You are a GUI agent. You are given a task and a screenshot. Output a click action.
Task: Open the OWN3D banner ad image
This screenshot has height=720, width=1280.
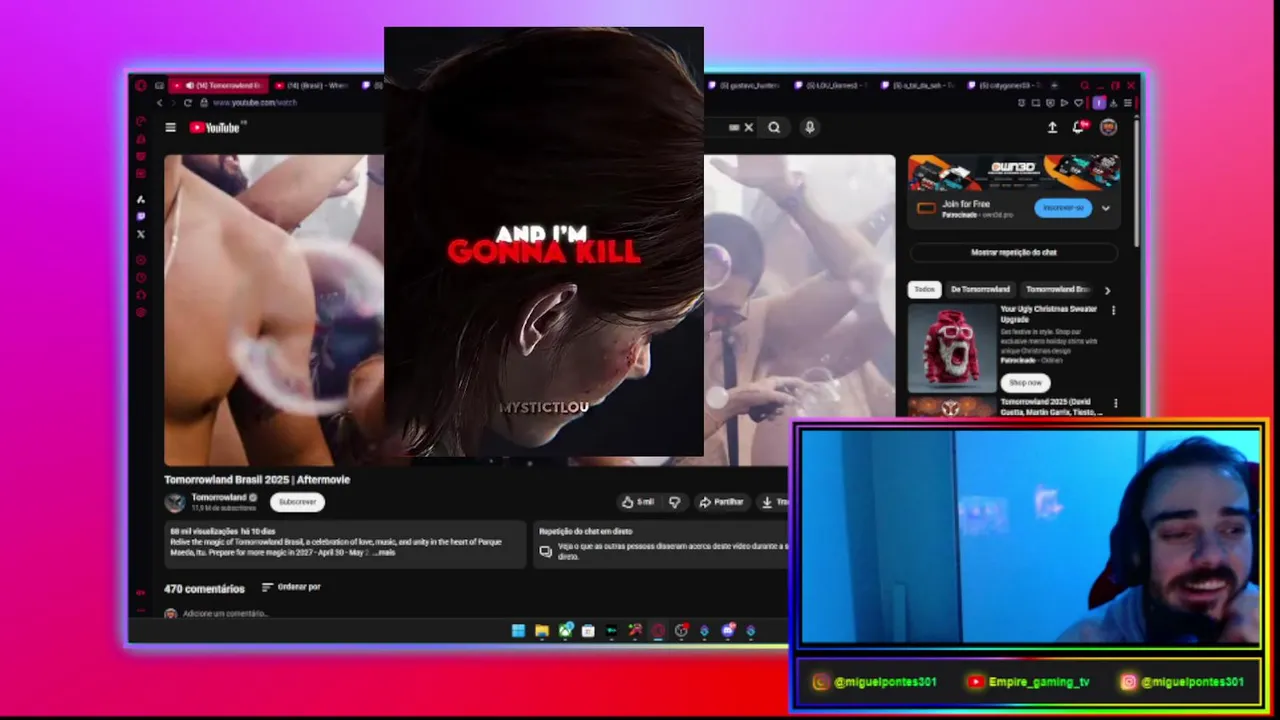click(x=1013, y=173)
